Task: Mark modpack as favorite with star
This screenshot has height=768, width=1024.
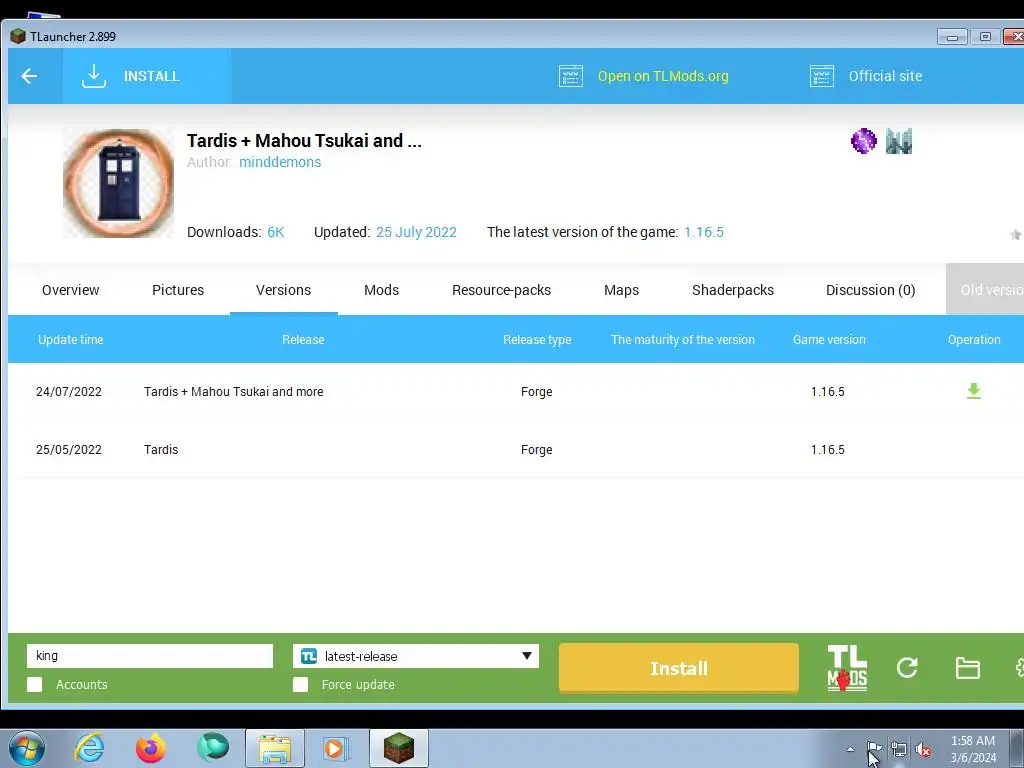Action: (x=1016, y=234)
